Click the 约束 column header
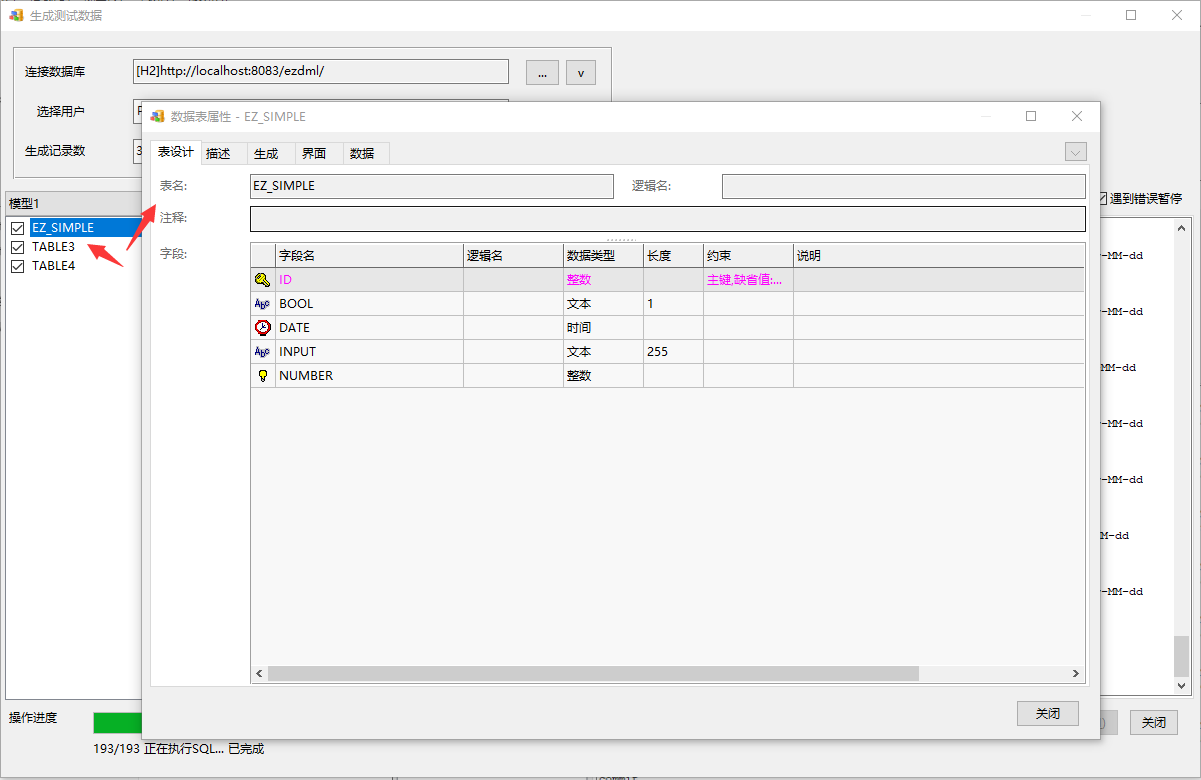The height and width of the screenshot is (780, 1201). pyautogui.click(x=748, y=256)
